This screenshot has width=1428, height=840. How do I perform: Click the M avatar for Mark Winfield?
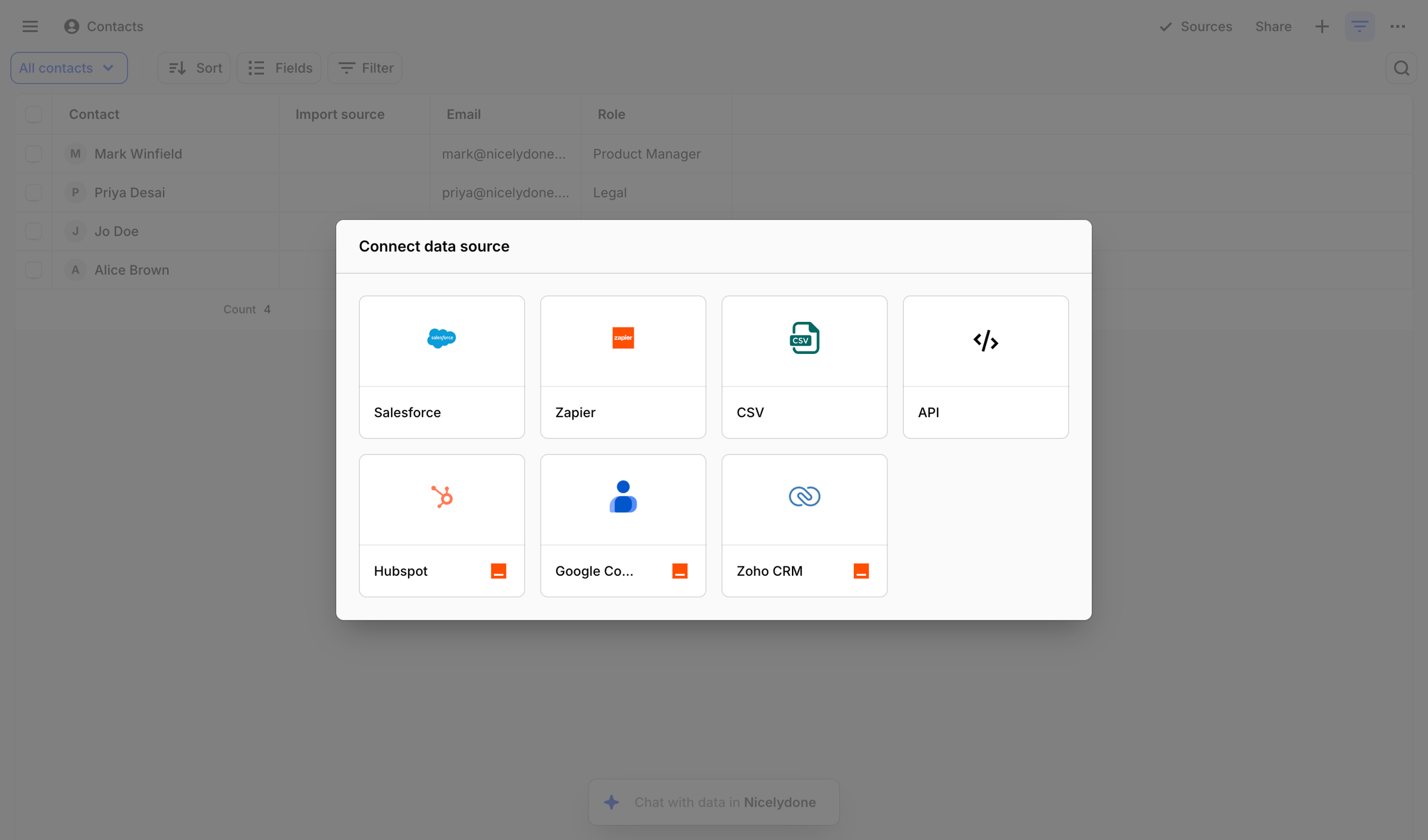(x=75, y=154)
